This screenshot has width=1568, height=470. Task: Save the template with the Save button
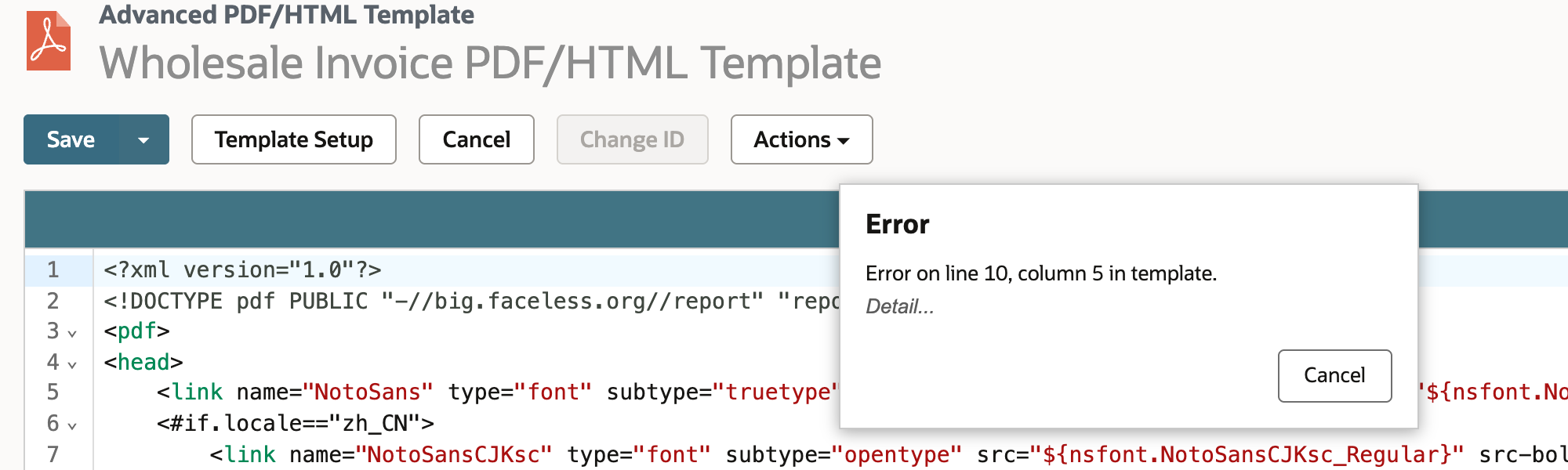[x=71, y=139]
